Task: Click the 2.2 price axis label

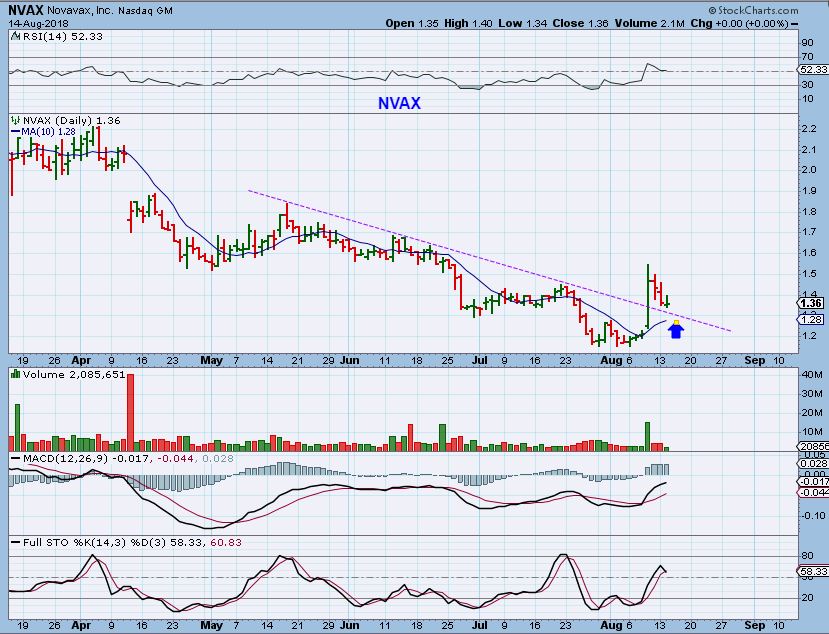Action: (x=809, y=128)
